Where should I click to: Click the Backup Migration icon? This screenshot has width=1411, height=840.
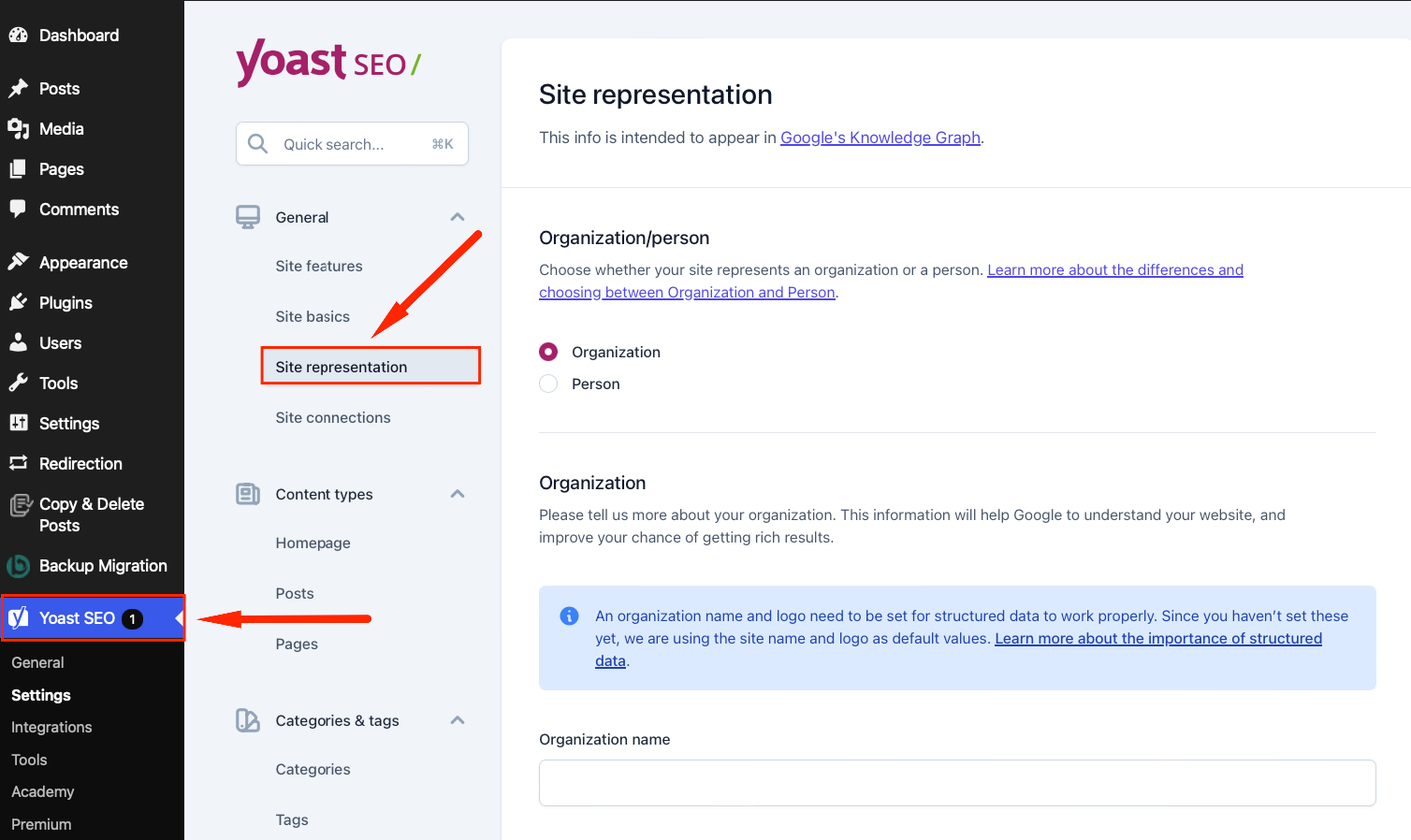pyautogui.click(x=20, y=565)
